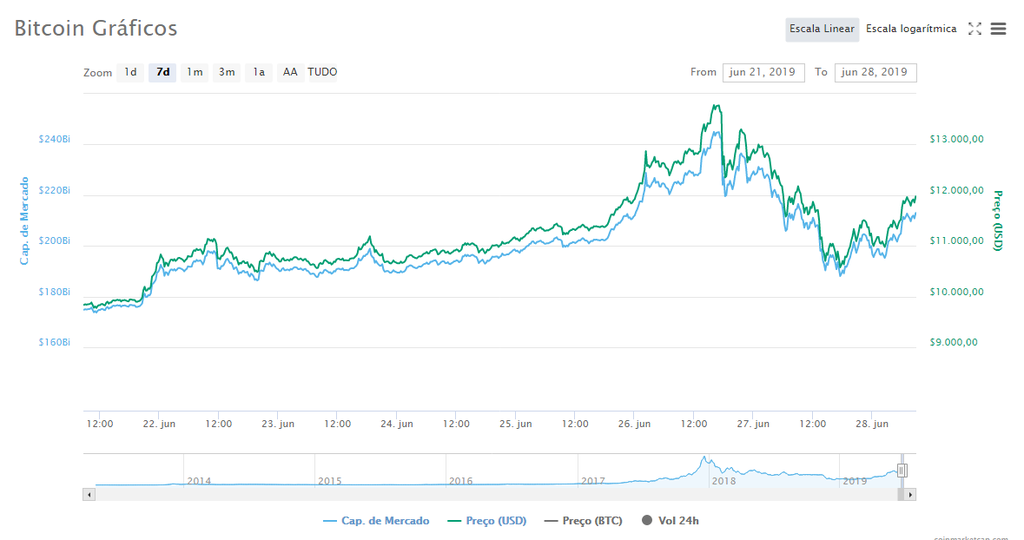Set zoom to TUDO
Viewport: 1024px width, 540px height.
pyautogui.click(x=323, y=72)
